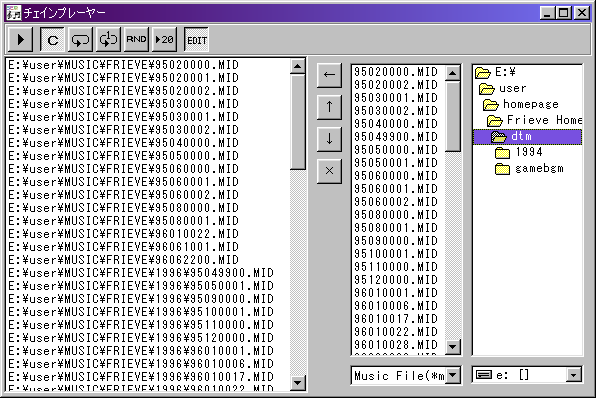Add file with left arrow button
The width and height of the screenshot is (596, 398).
pyautogui.click(x=329, y=75)
